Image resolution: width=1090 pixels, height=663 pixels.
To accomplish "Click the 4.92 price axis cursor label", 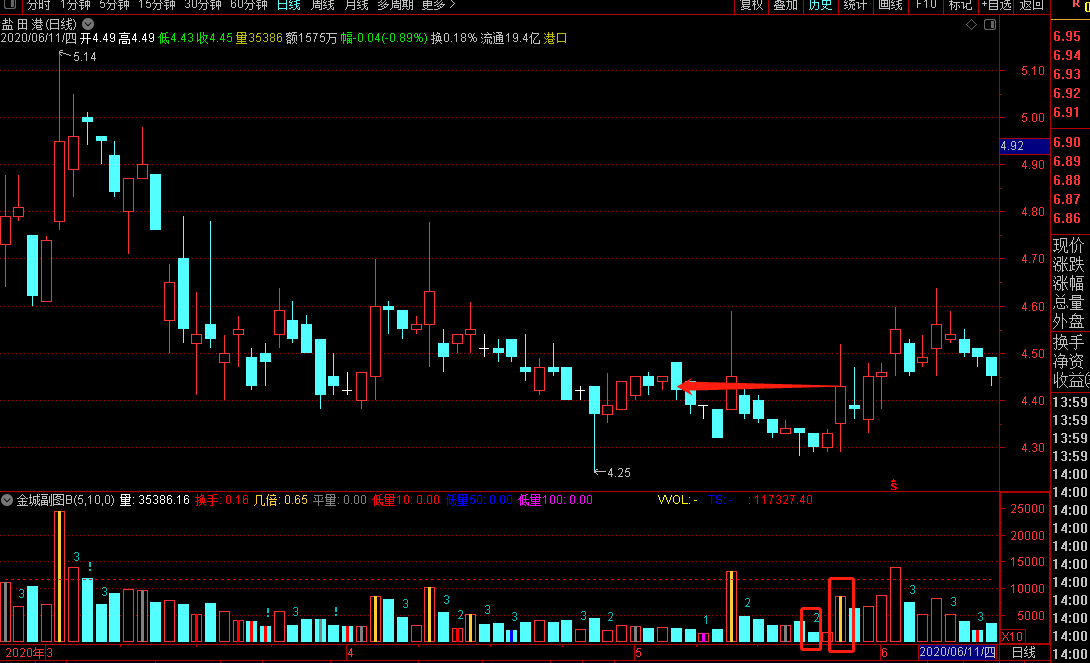I will pyautogui.click(x=1024, y=146).
